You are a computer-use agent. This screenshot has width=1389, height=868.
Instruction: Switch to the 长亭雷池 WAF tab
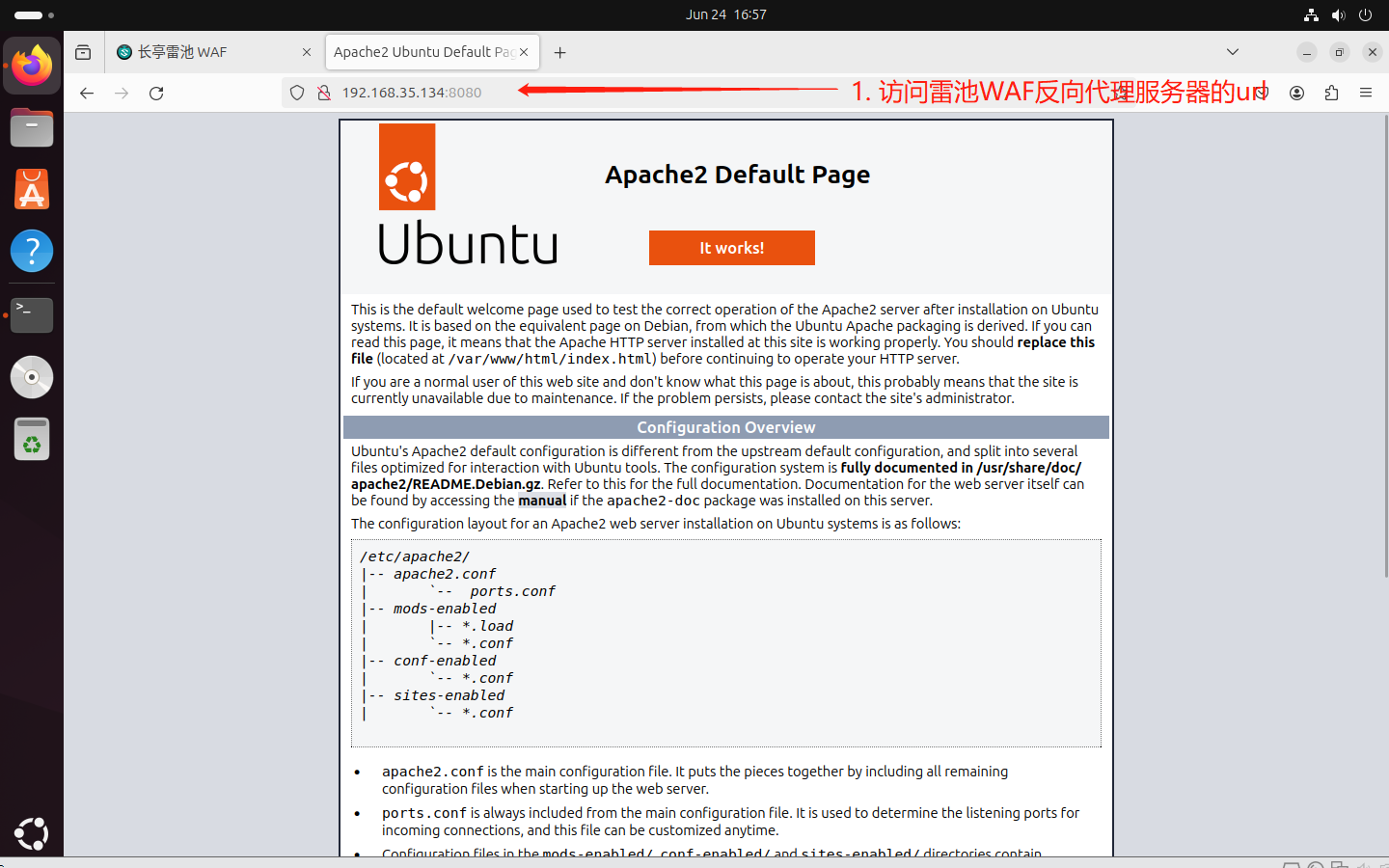tap(212, 52)
